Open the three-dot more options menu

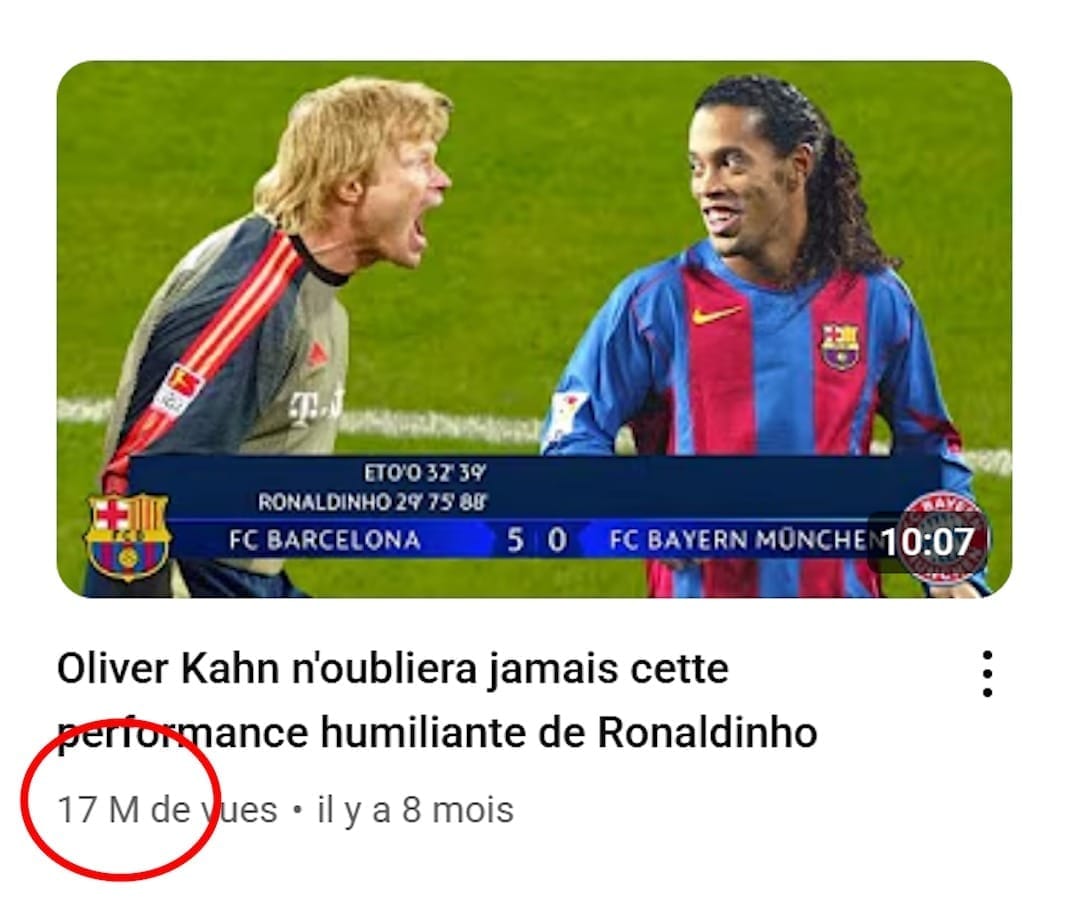[987, 674]
